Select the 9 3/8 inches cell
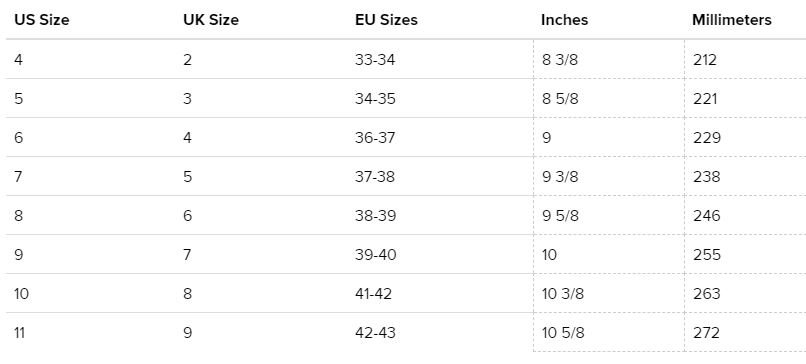The image size is (806, 364). pos(560,177)
